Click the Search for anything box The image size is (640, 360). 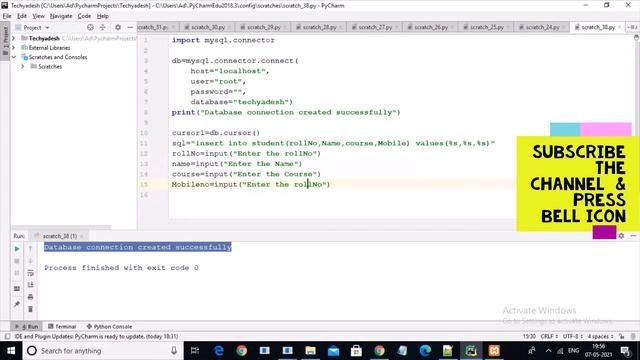(x=102, y=351)
